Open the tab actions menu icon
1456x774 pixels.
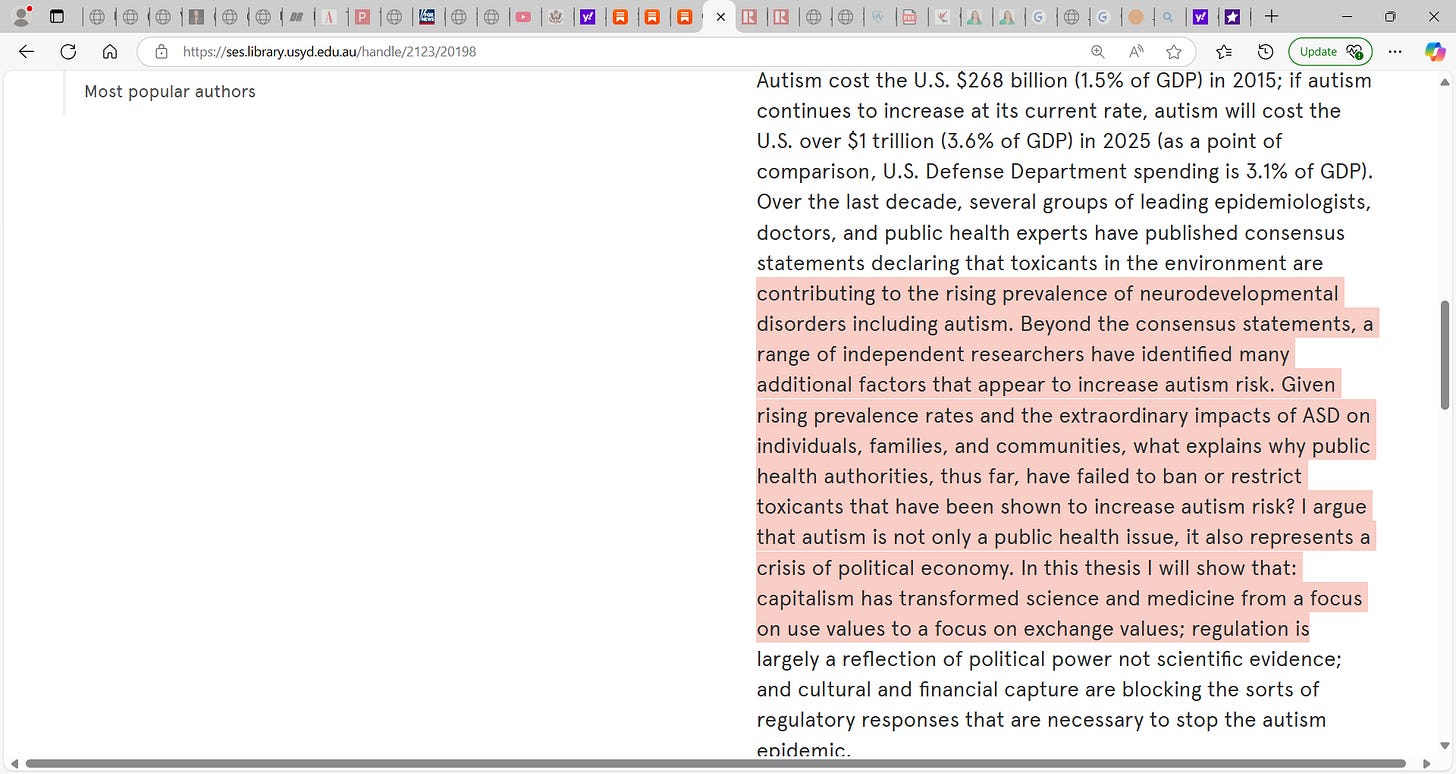(x=57, y=17)
